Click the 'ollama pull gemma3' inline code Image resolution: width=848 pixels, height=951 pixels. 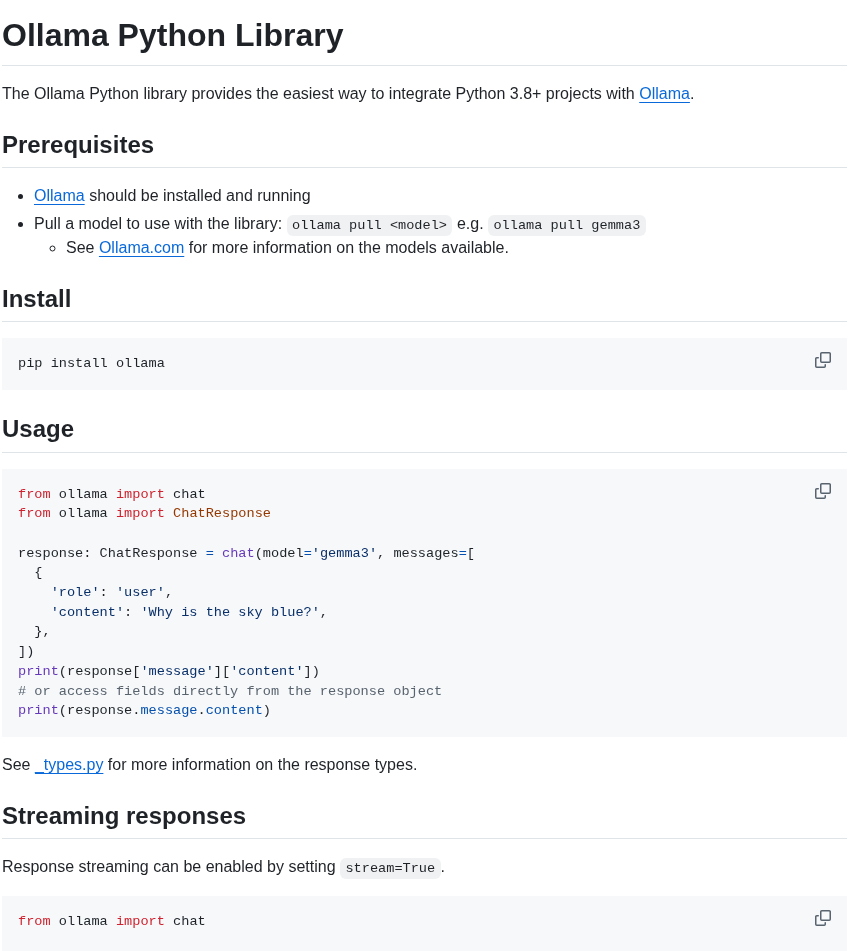(567, 225)
